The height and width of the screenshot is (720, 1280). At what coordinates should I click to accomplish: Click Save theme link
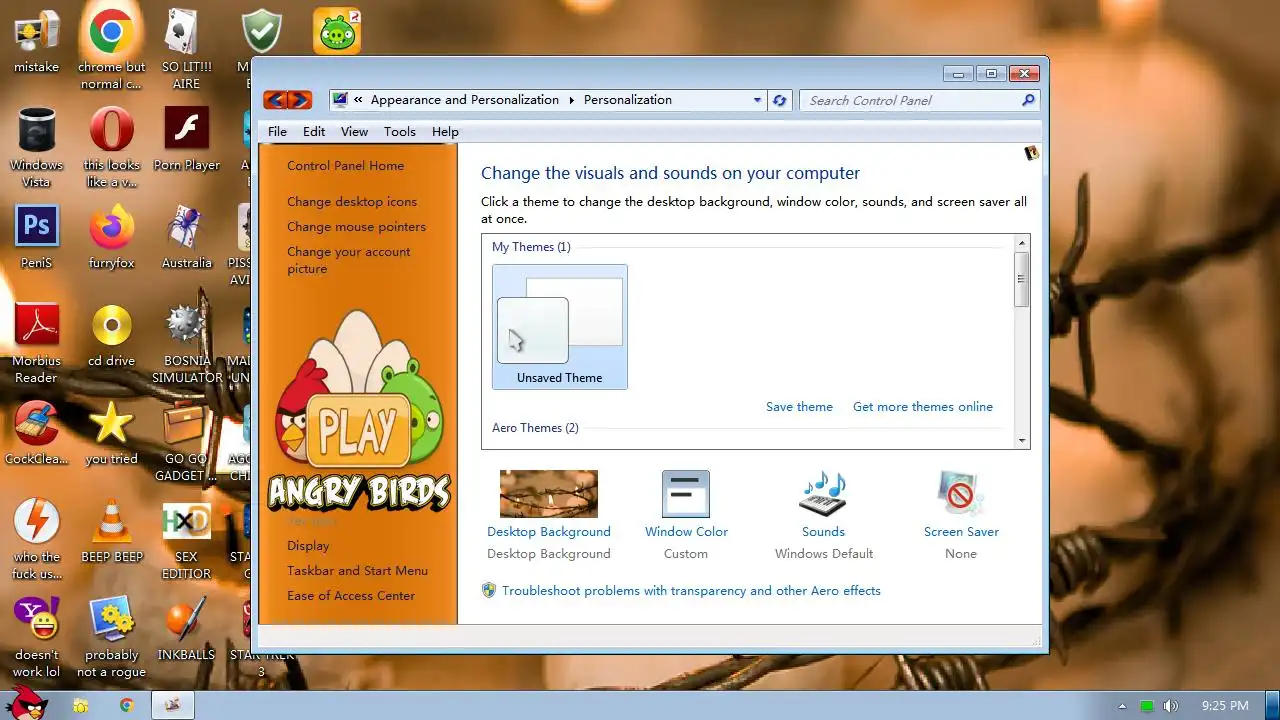pos(799,407)
